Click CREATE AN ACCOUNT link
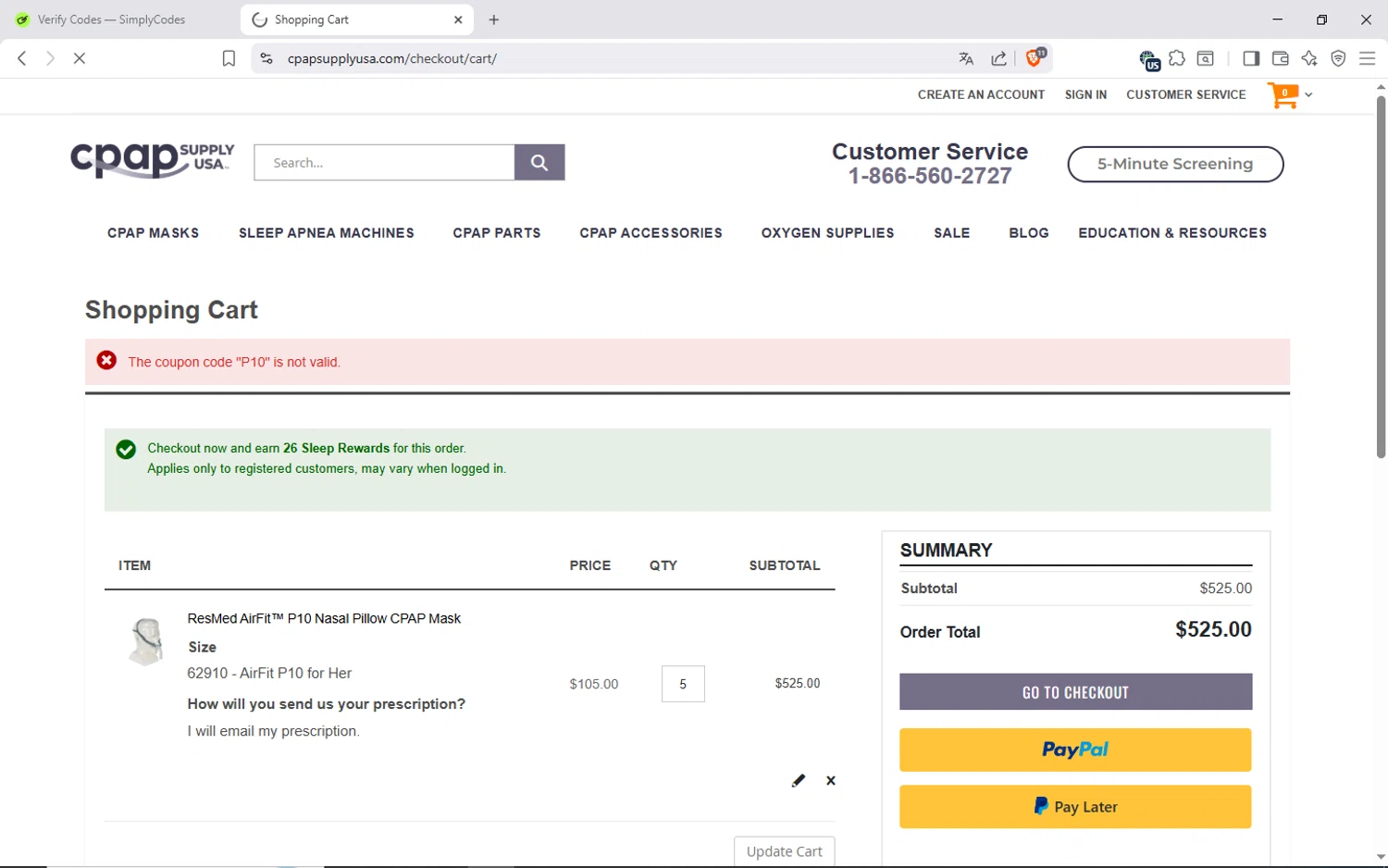Image resolution: width=1388 pixels, height=868 pixels. point(981,94)
